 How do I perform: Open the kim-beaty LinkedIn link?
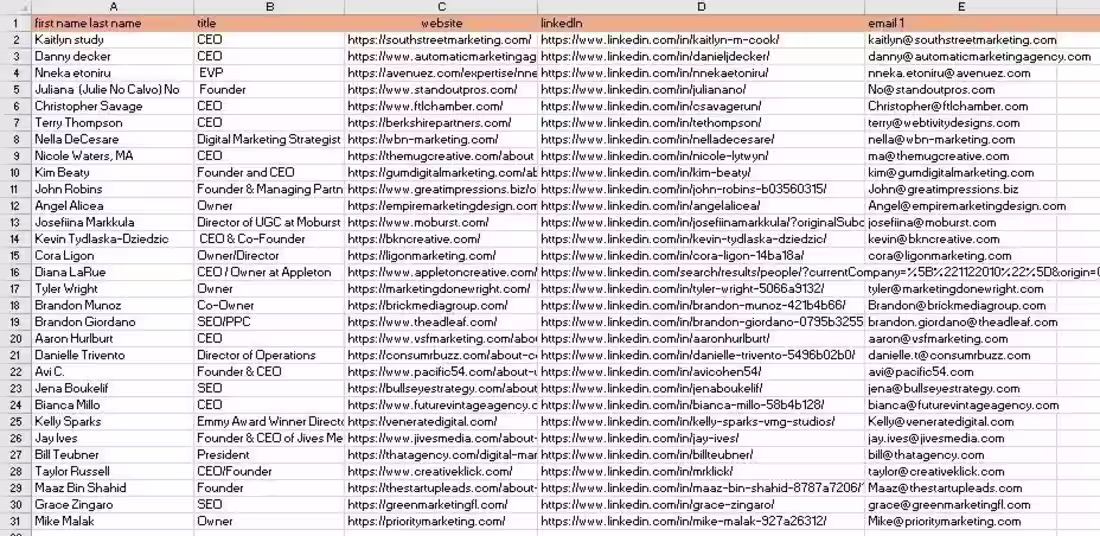646,173
